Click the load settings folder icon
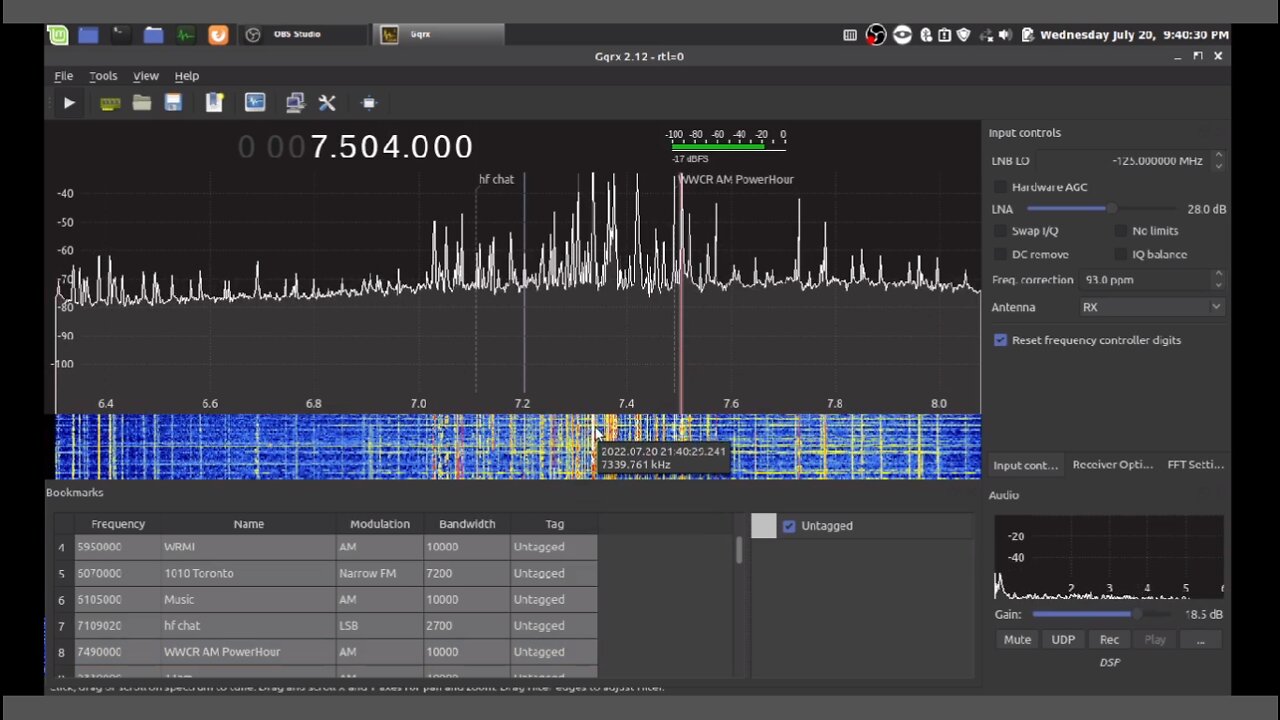 point(141,102)
